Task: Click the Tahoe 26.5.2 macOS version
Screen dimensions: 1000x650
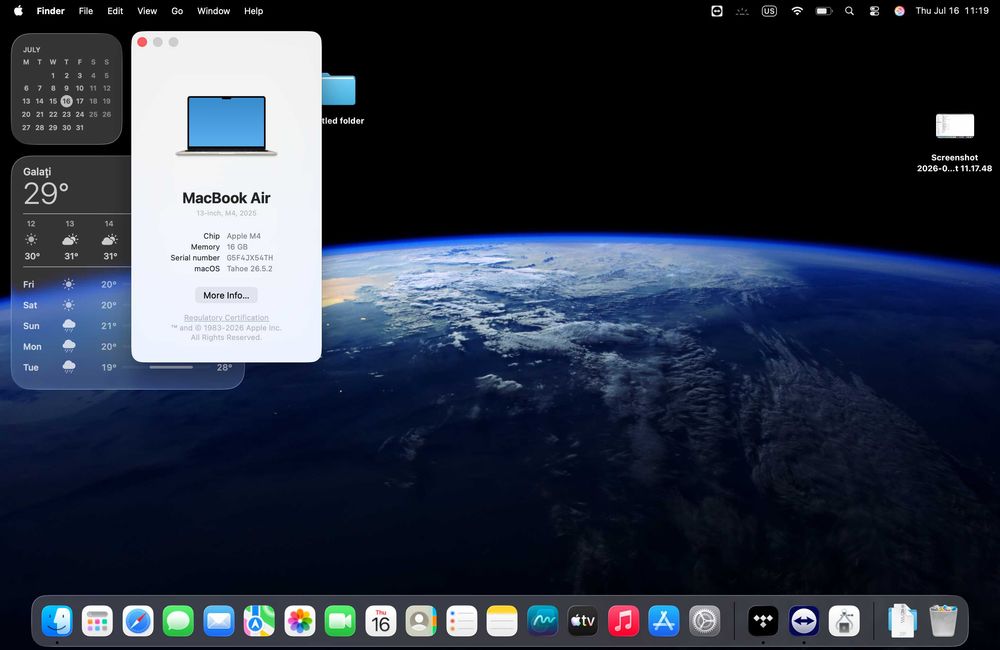Action: click(249, 269)
